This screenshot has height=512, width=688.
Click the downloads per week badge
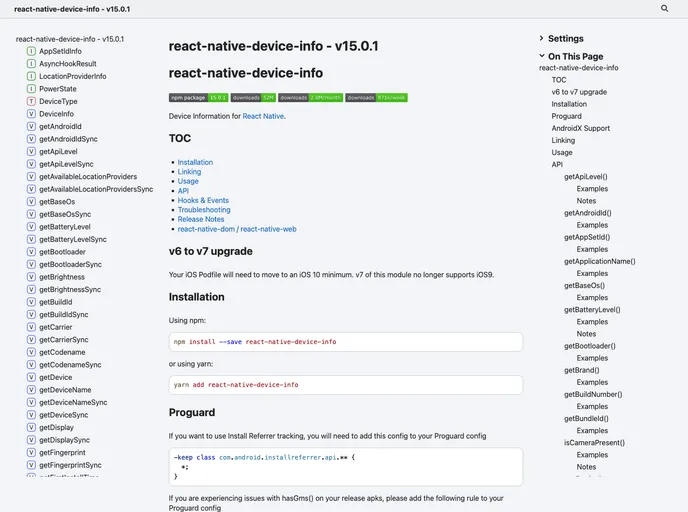[x=377, y=98]
